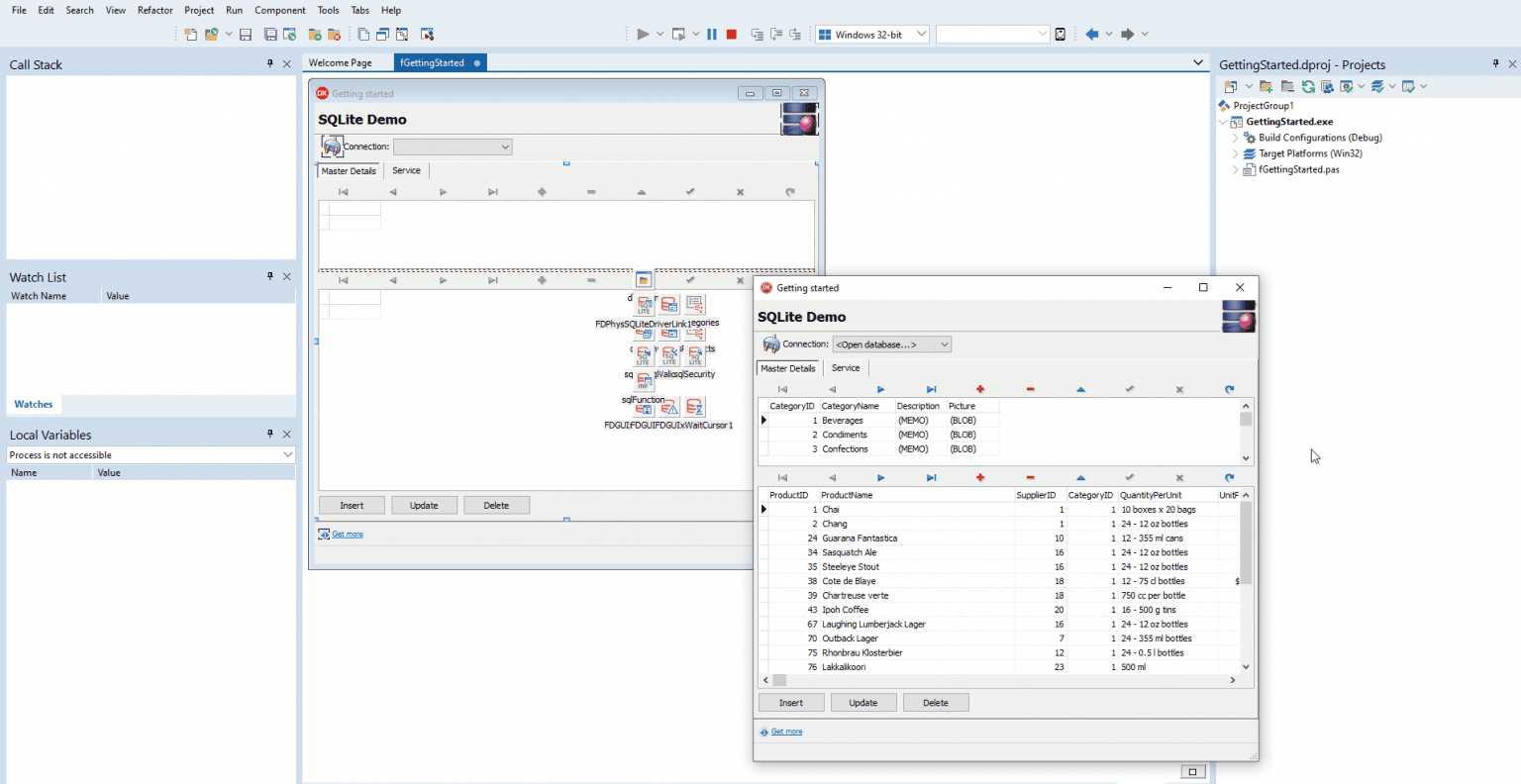Image resolution: width=1521 pixels, height=784 pixels.
Task: Click Insert record plus in running app's products navigator
Action: point(980,478)
